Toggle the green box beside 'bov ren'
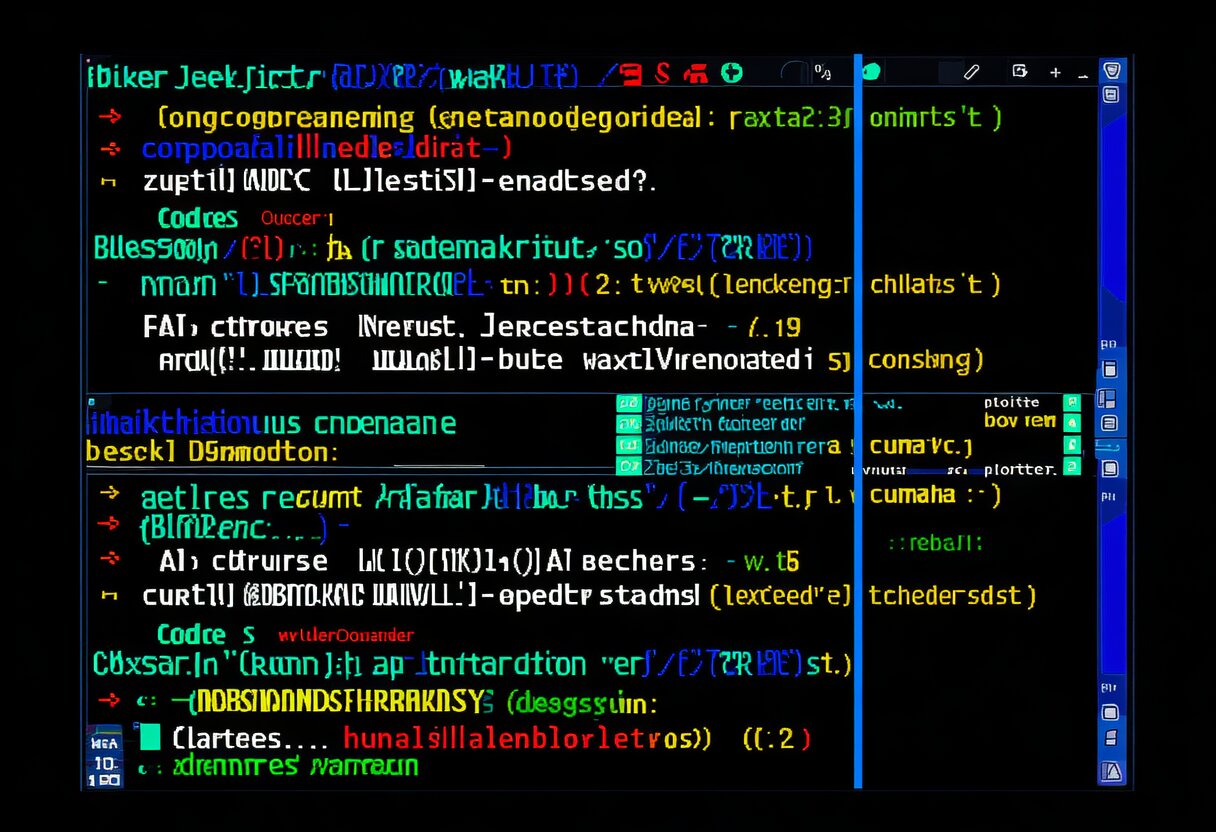 coord(1072,423)
